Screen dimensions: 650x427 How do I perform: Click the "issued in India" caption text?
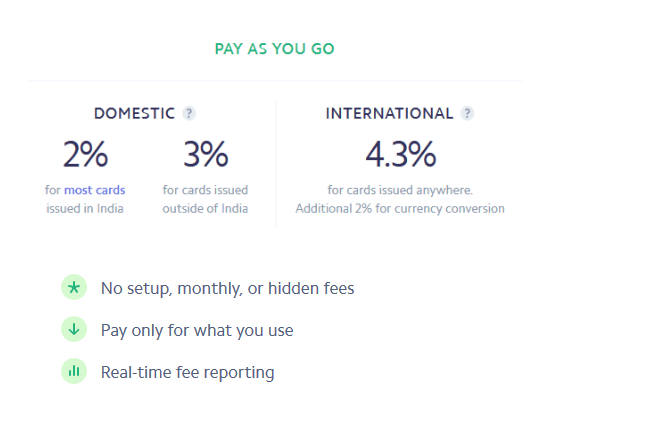coord(85,209)
